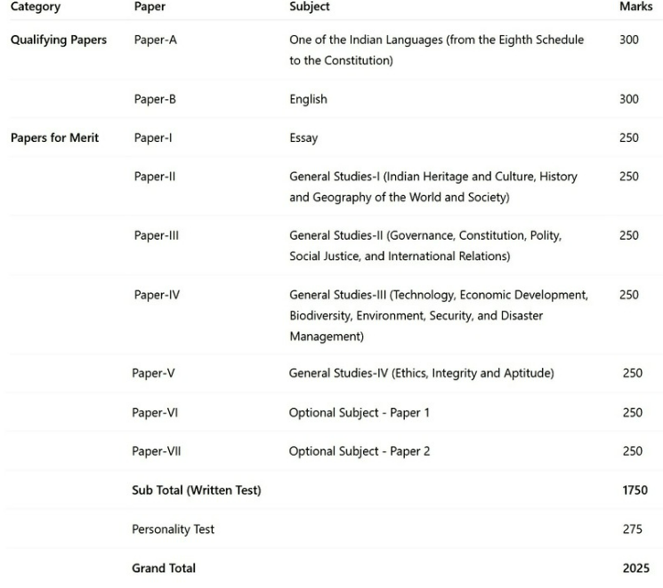Click the Category column header

[x=36, y=7]
